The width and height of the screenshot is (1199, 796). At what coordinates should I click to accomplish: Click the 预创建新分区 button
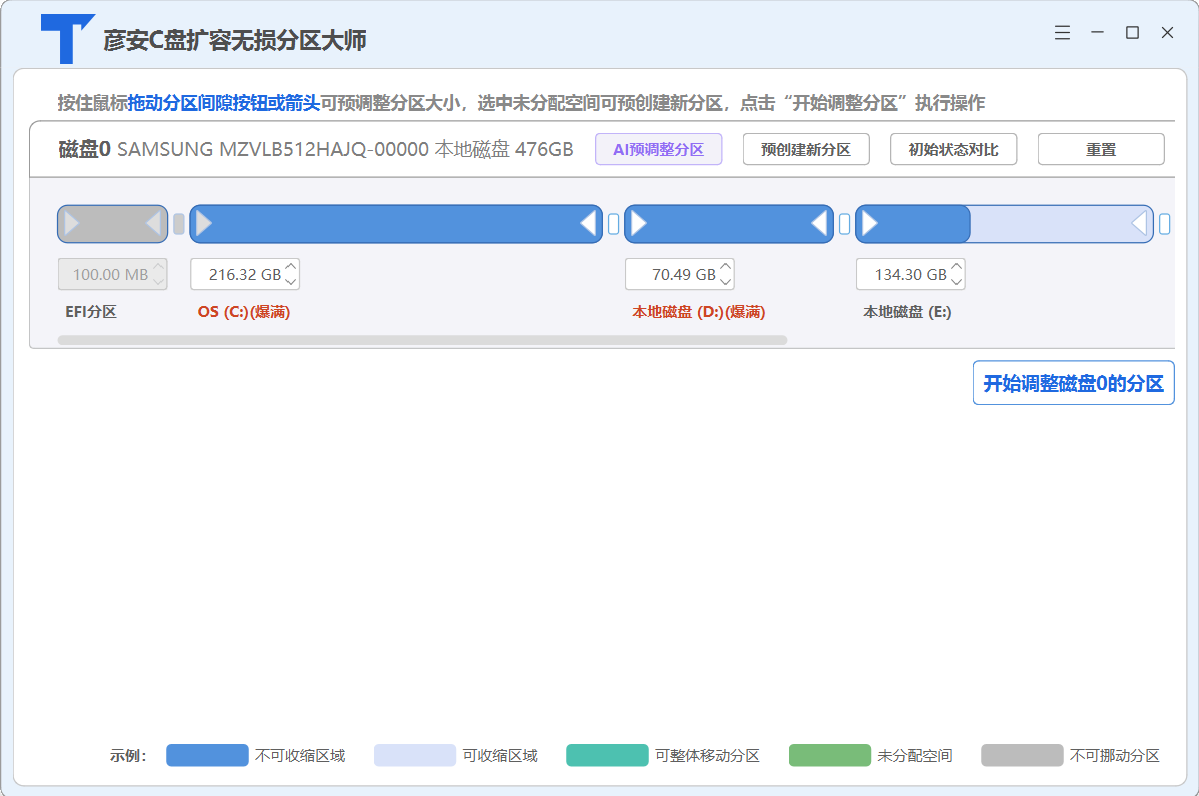click(806, 149)
